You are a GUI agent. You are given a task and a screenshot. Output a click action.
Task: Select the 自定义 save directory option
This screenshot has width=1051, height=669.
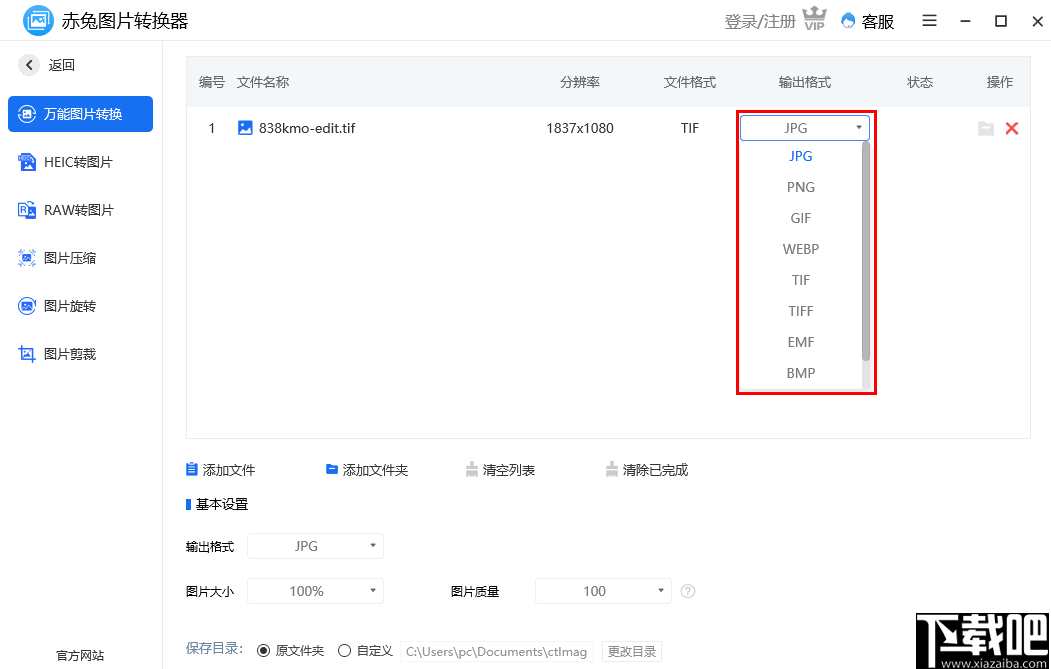345,650
